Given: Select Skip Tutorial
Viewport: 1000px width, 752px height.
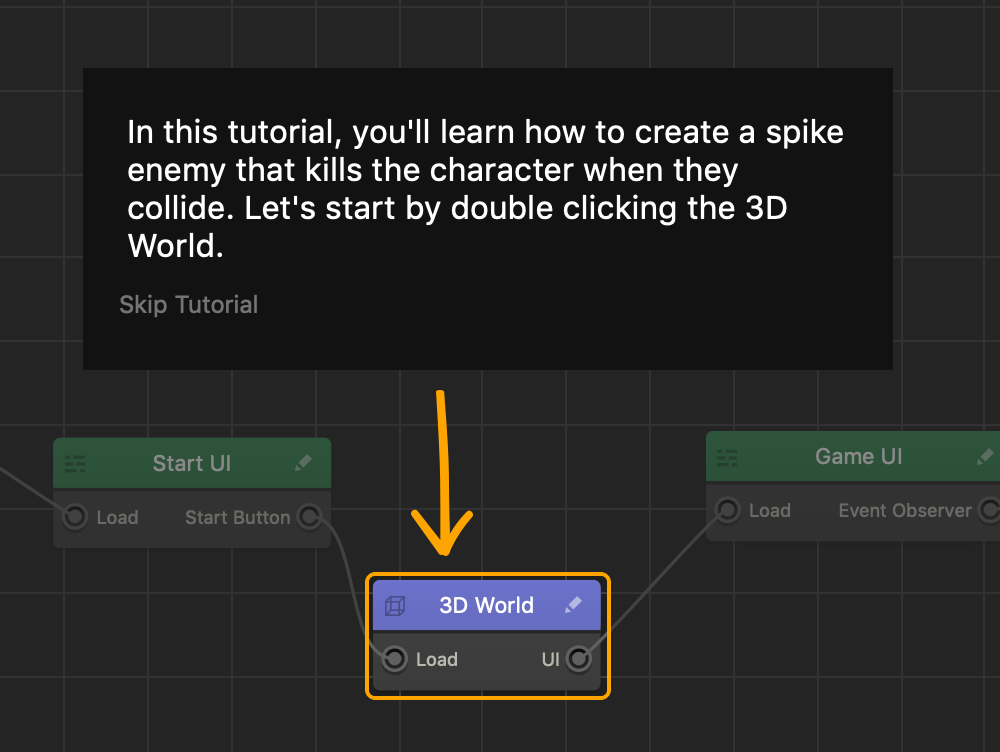Looking at the screenshot, I should click(188, 304).
